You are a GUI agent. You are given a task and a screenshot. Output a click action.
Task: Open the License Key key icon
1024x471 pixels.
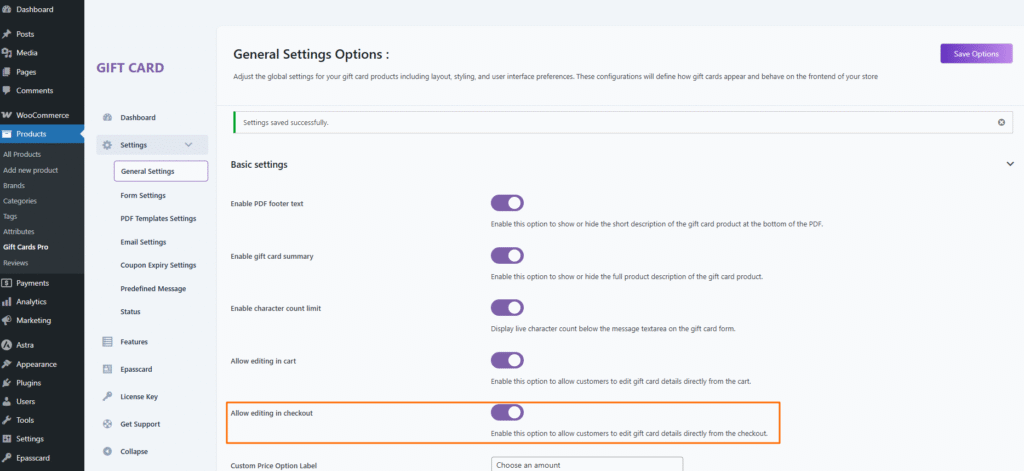107,396
